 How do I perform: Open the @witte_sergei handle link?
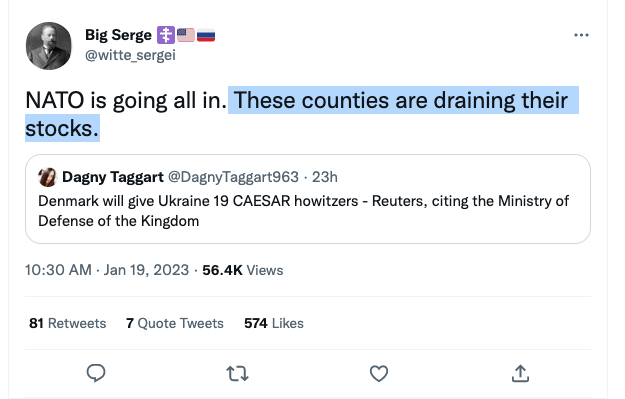point(130,55)
